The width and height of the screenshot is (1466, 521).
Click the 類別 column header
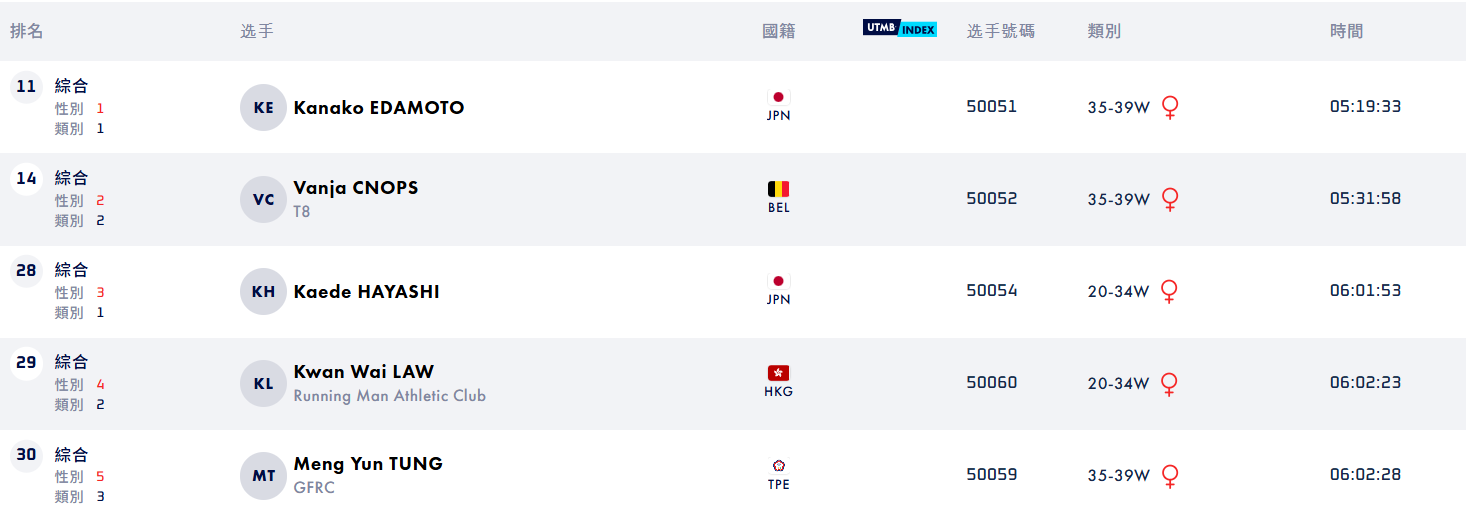pos(1103,31)
